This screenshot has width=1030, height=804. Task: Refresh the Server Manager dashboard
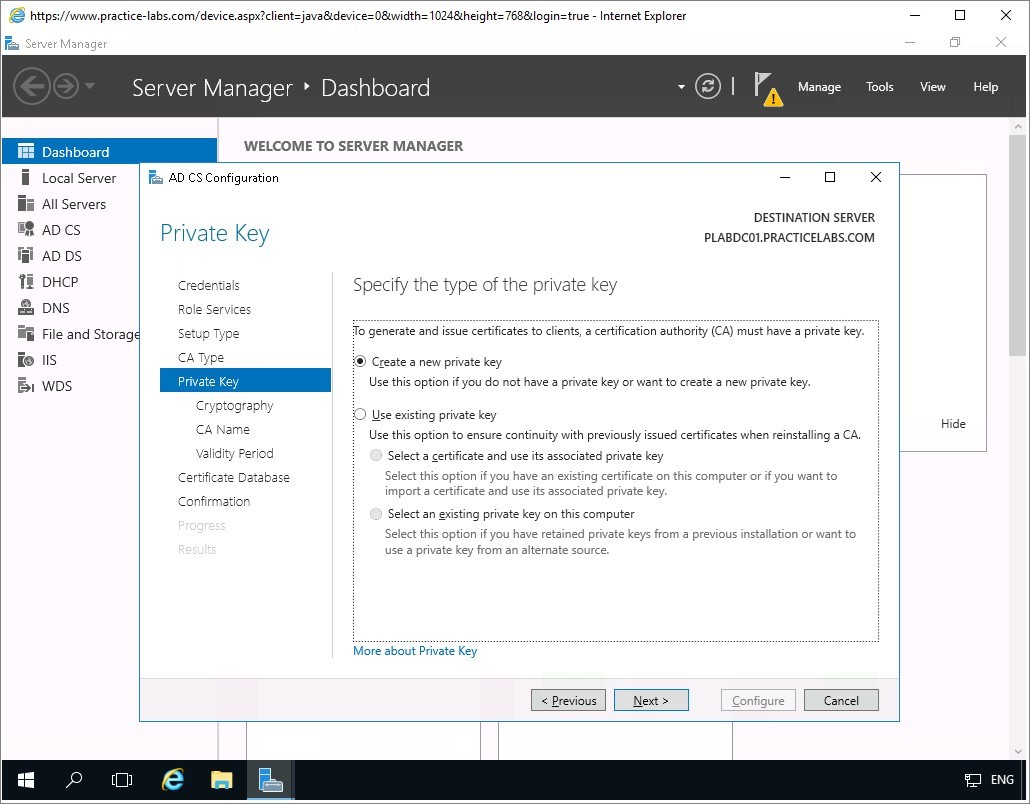coord(707,86)
